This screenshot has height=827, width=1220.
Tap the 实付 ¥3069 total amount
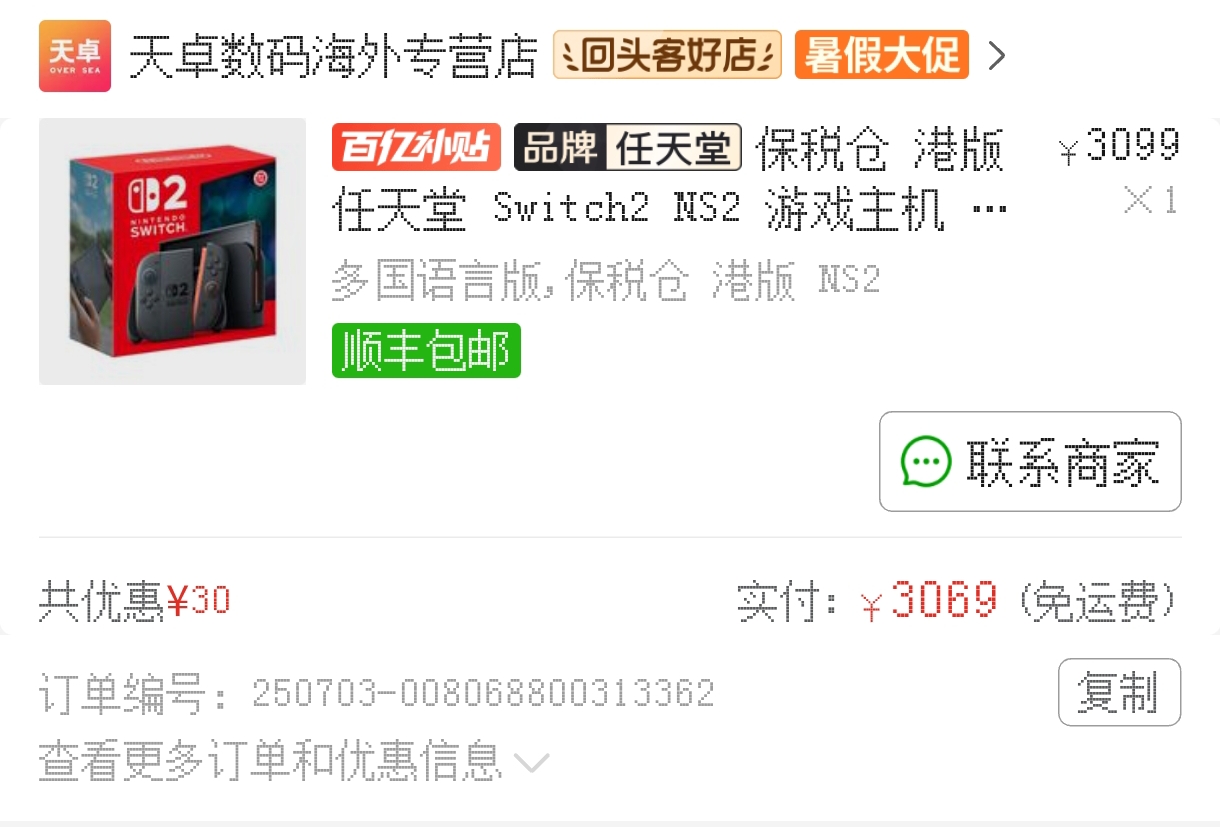pyautogui.click(x=958, y=601)
